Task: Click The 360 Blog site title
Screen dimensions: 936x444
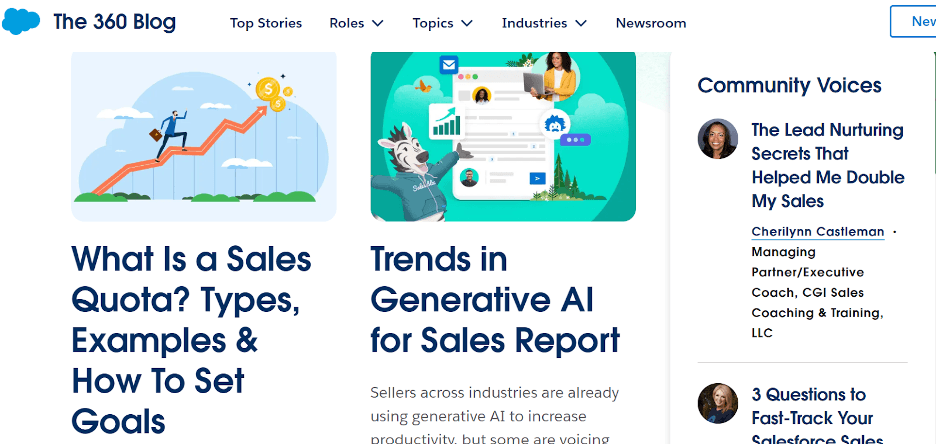Action: 114,22
